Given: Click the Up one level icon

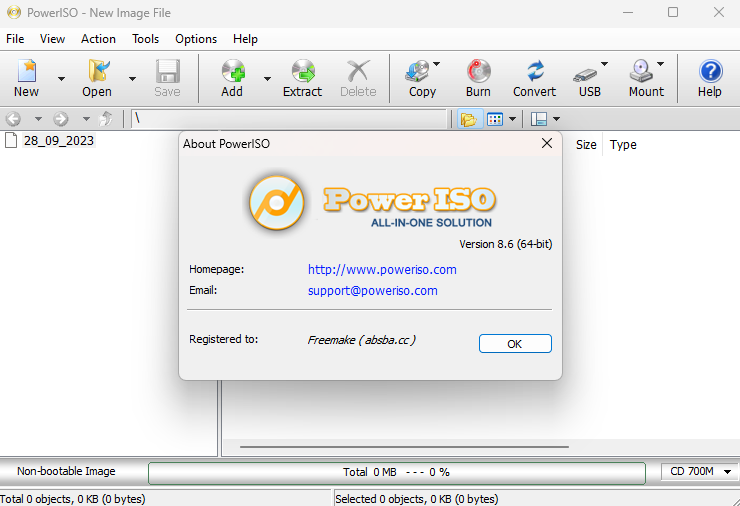Looking at the screenshot, I should [106, 119].
